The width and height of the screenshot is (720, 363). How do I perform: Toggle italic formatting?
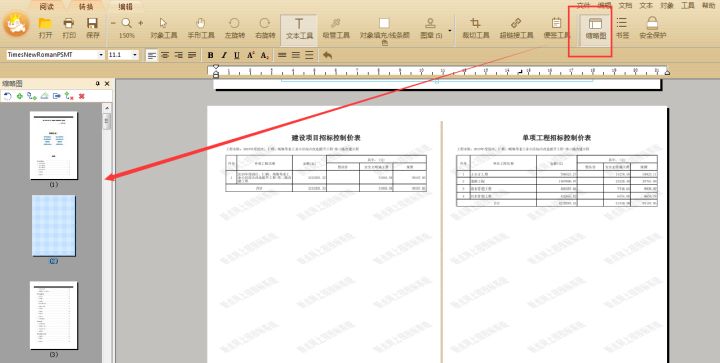coord(224,55)
